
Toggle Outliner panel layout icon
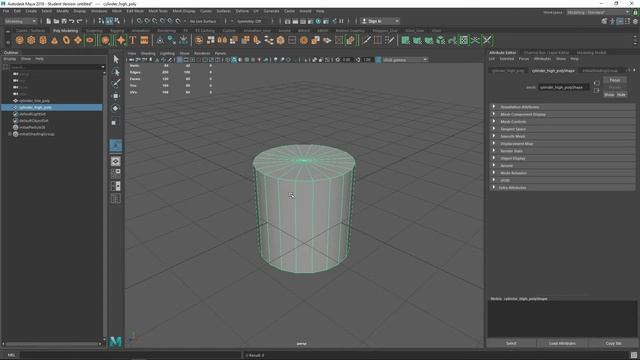(x=116, y=187)
